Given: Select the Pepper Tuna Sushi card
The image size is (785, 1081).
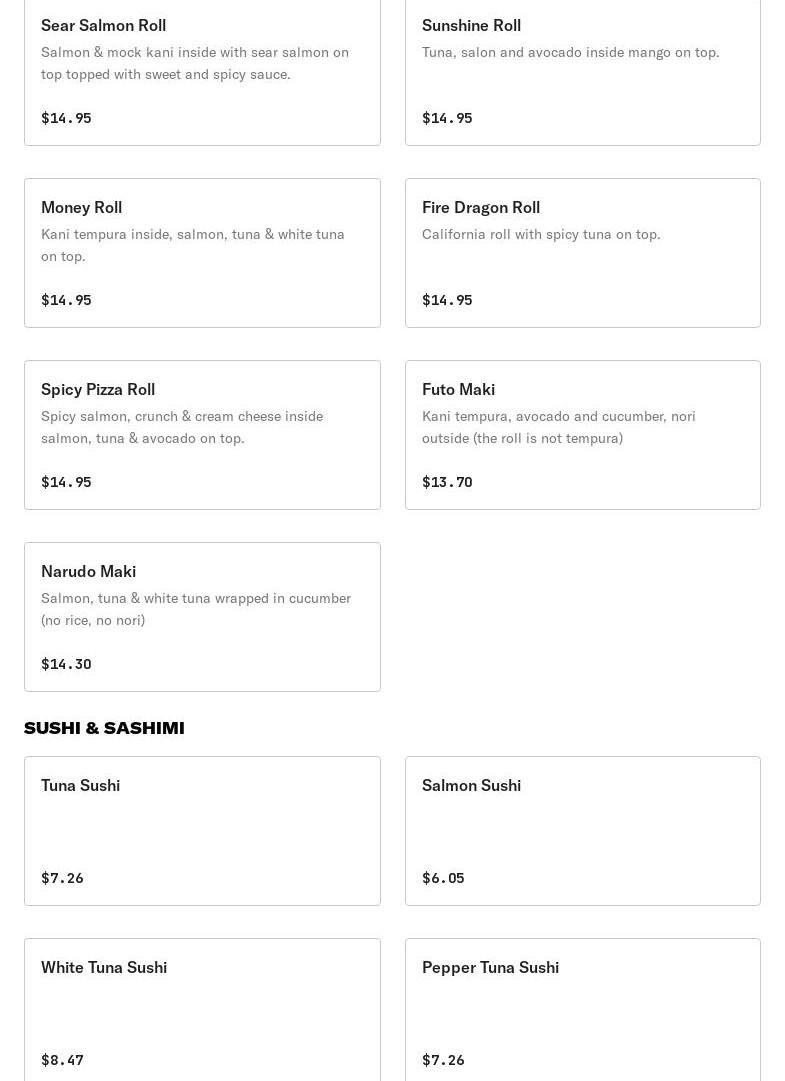Looking at the screenshot, I should tap(583, 1010).
